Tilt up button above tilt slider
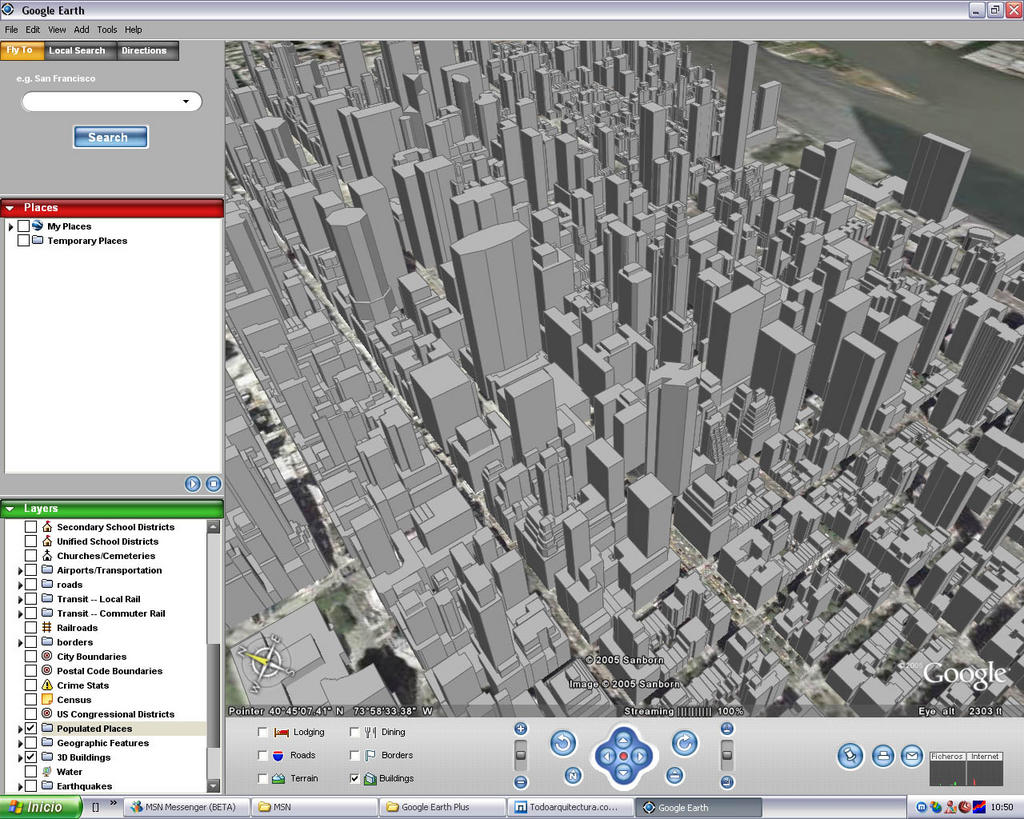Image resolution: width=1024 pixels, height=819 pixels. (x=727, y=729)
